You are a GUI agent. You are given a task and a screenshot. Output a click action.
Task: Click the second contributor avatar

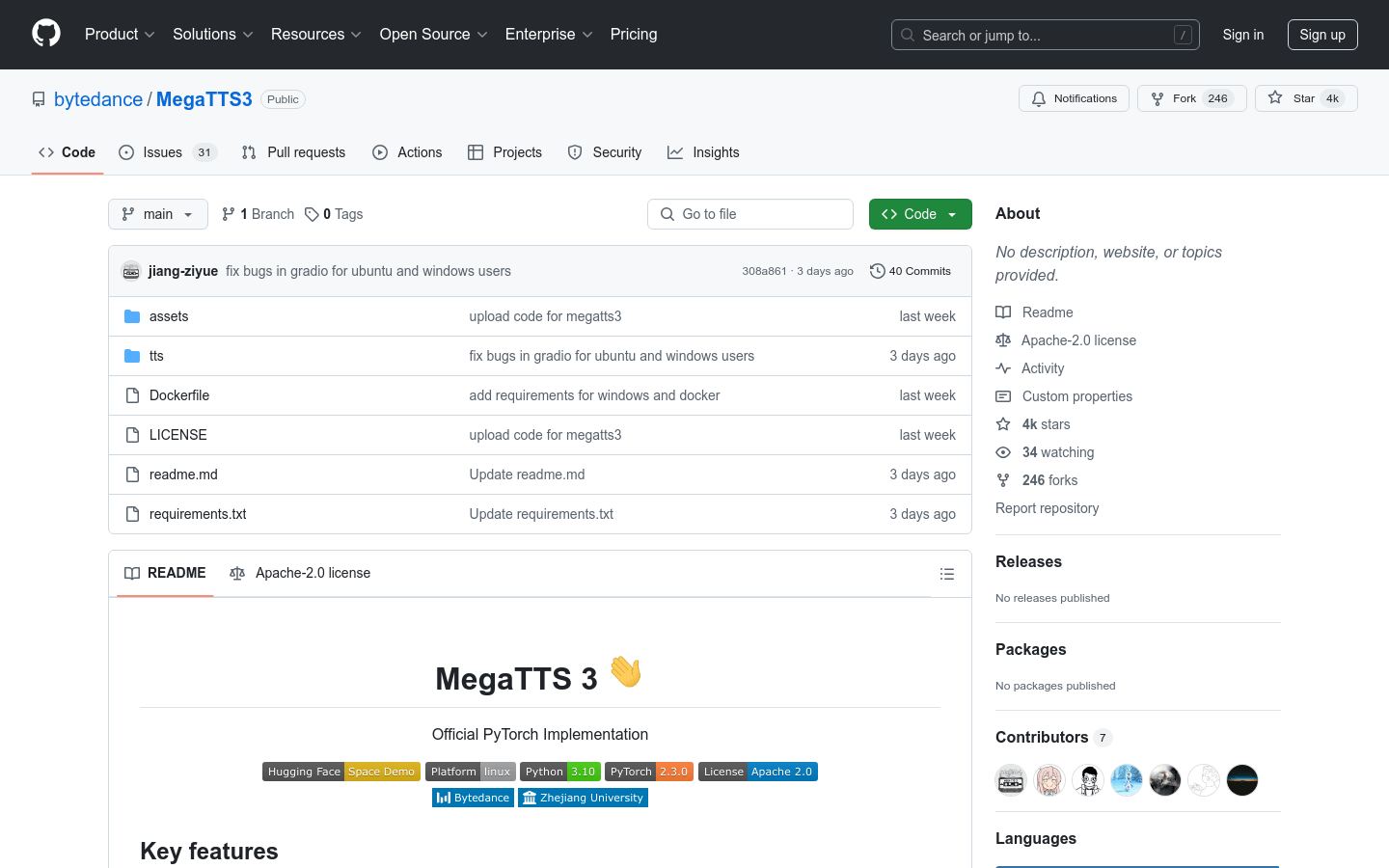click(x=1049, y=779)
